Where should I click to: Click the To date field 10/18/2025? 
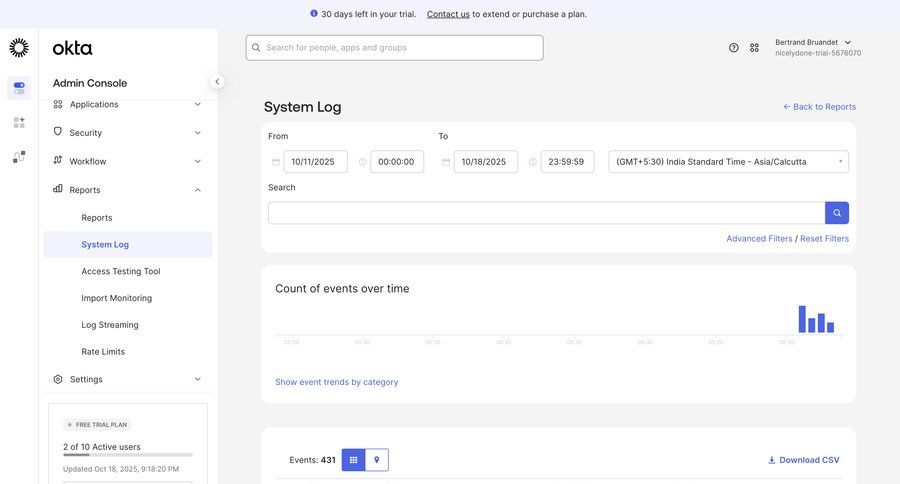486,162
